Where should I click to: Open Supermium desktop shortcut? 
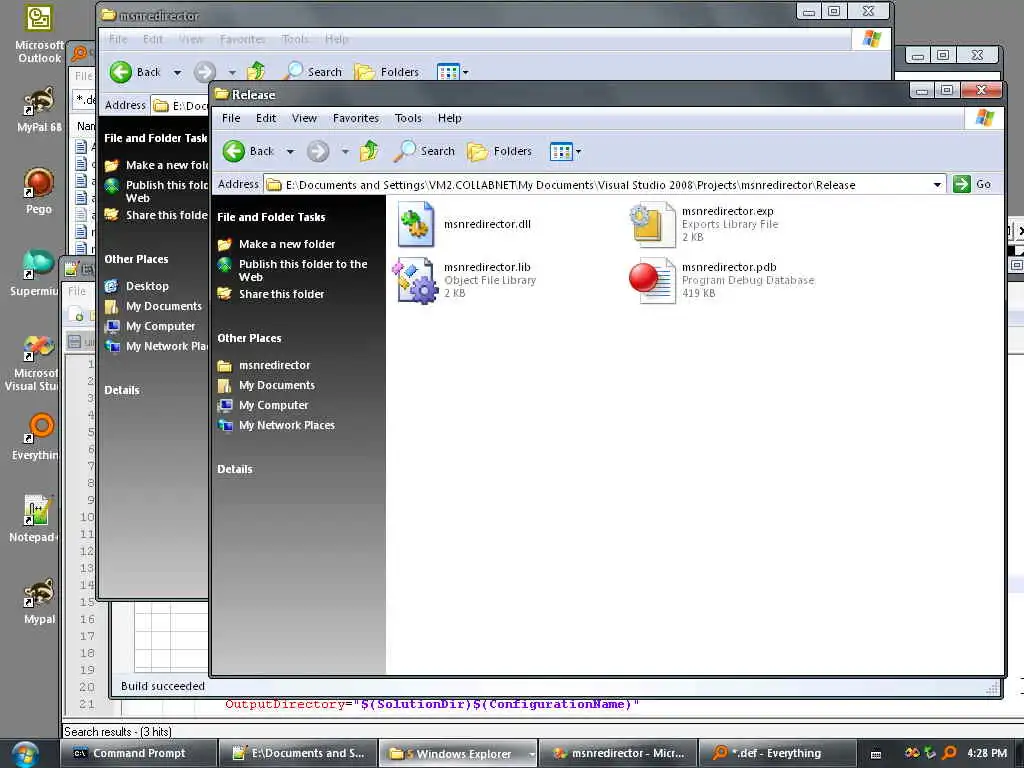coord(36,274)
